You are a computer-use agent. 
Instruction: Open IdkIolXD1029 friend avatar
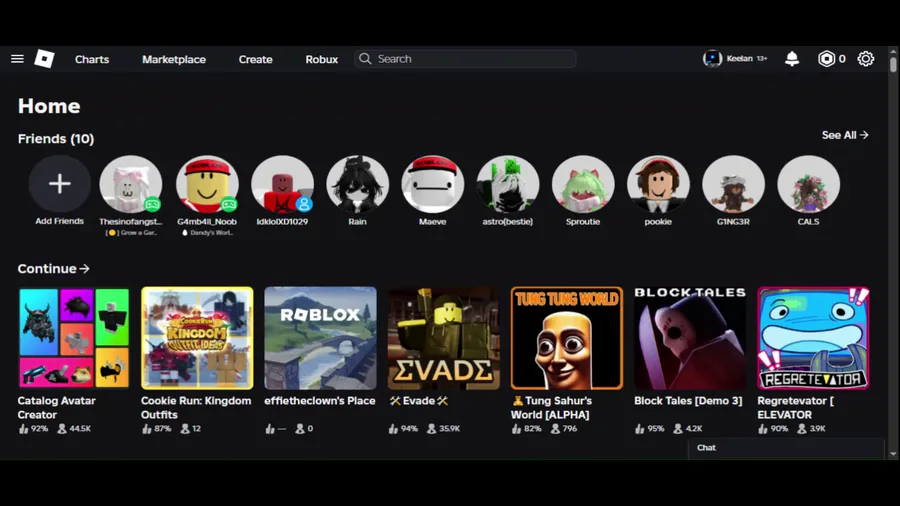tap(282, 184)
